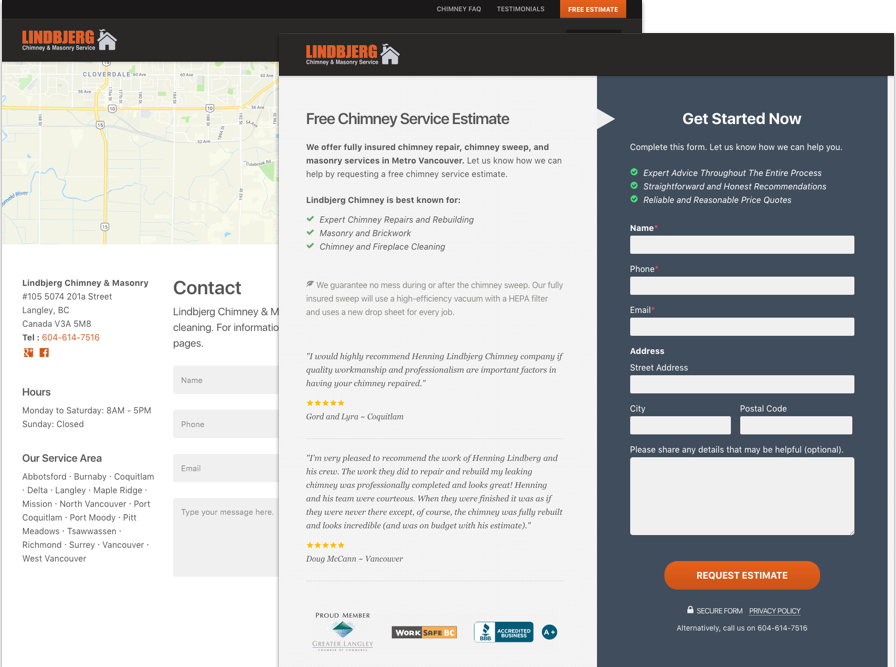Click 'Richmond' in the service area list
Image resolution: width=896 pixels, height=667 pixels.
point(42,545)
